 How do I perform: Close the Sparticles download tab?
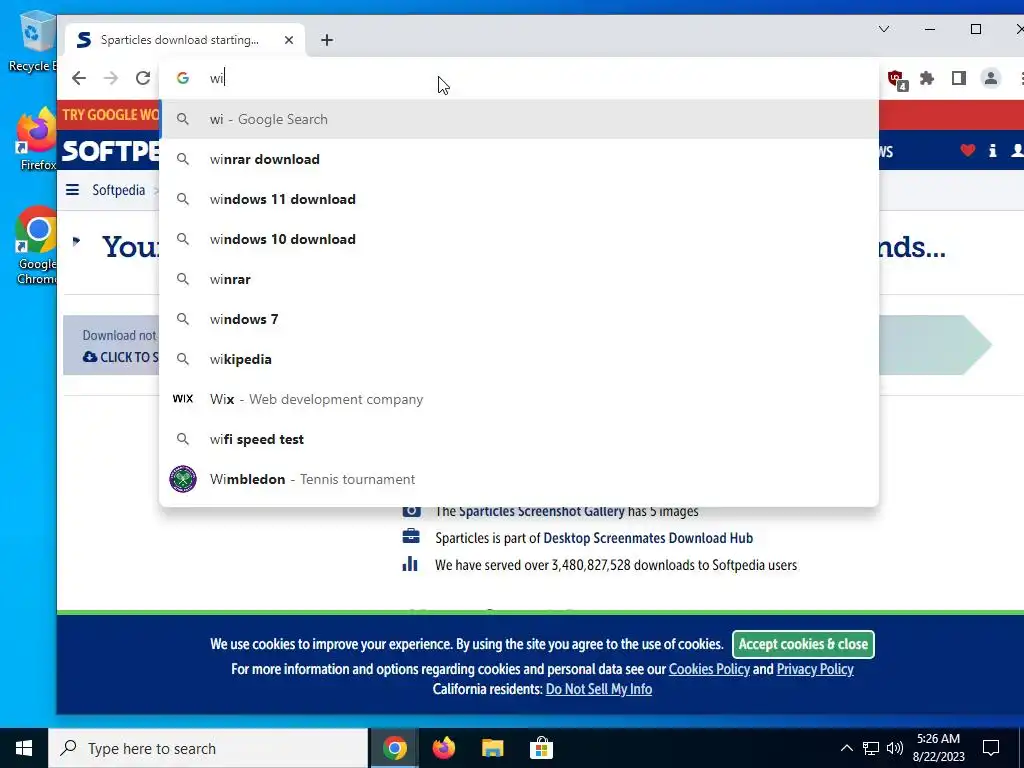[x=289, y=40]
